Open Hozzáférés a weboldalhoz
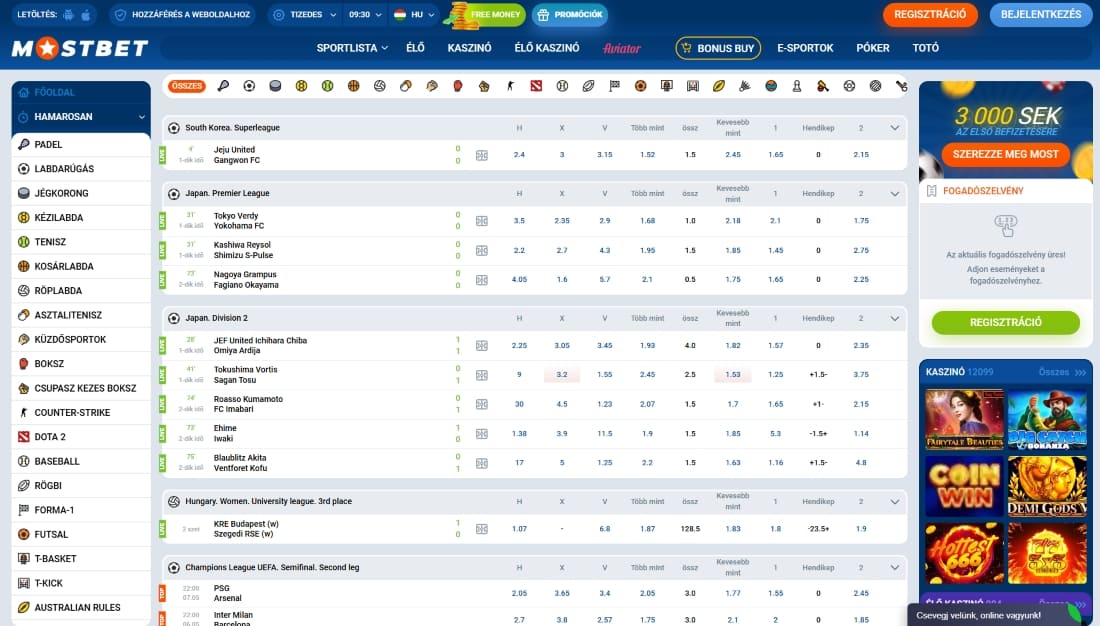The image size is (1100, 626). [182, 14]
